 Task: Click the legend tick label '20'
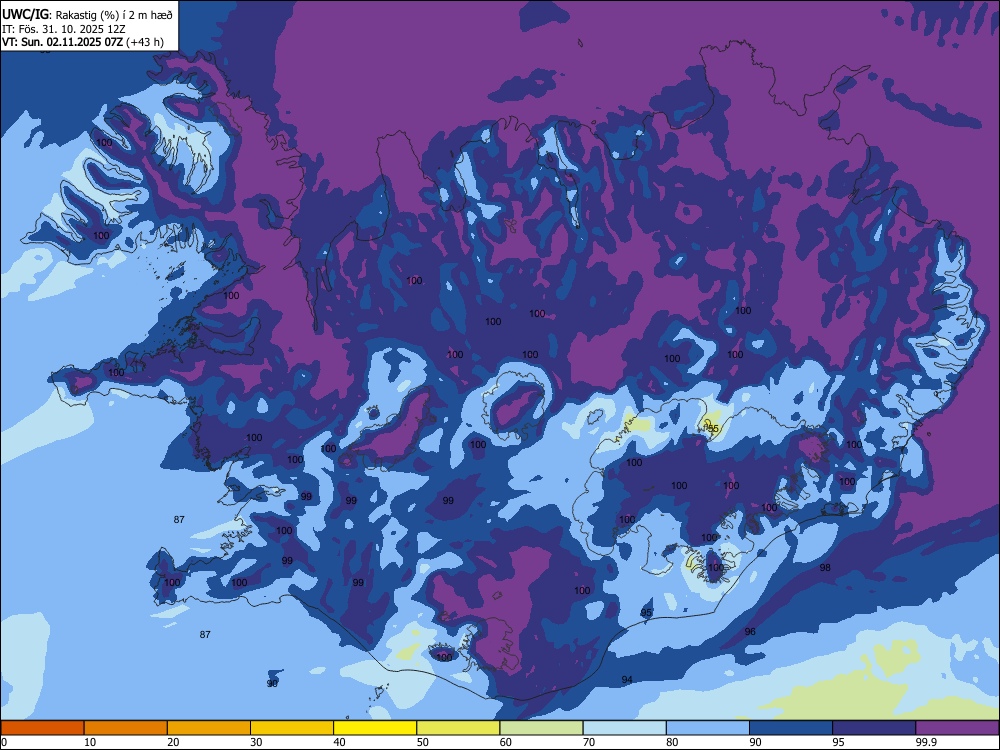tap(173, 742)
